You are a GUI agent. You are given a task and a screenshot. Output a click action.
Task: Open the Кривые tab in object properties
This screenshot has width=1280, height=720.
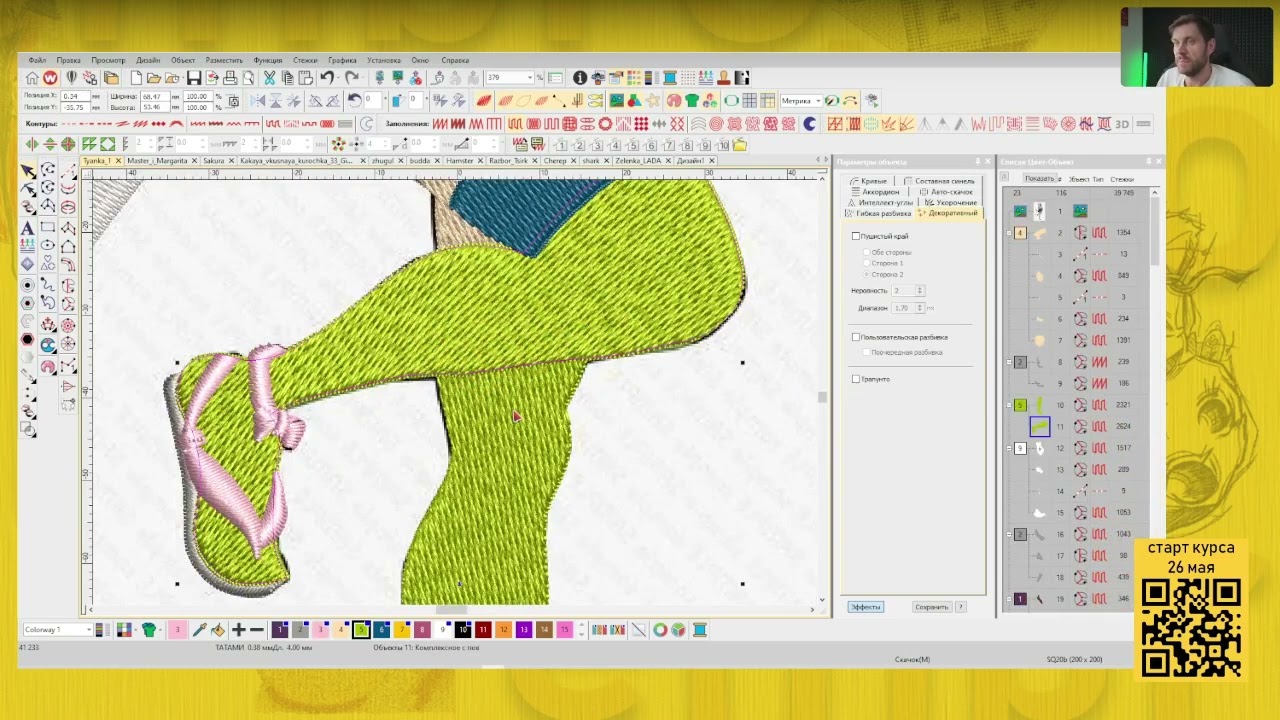(x=868, y=181)
